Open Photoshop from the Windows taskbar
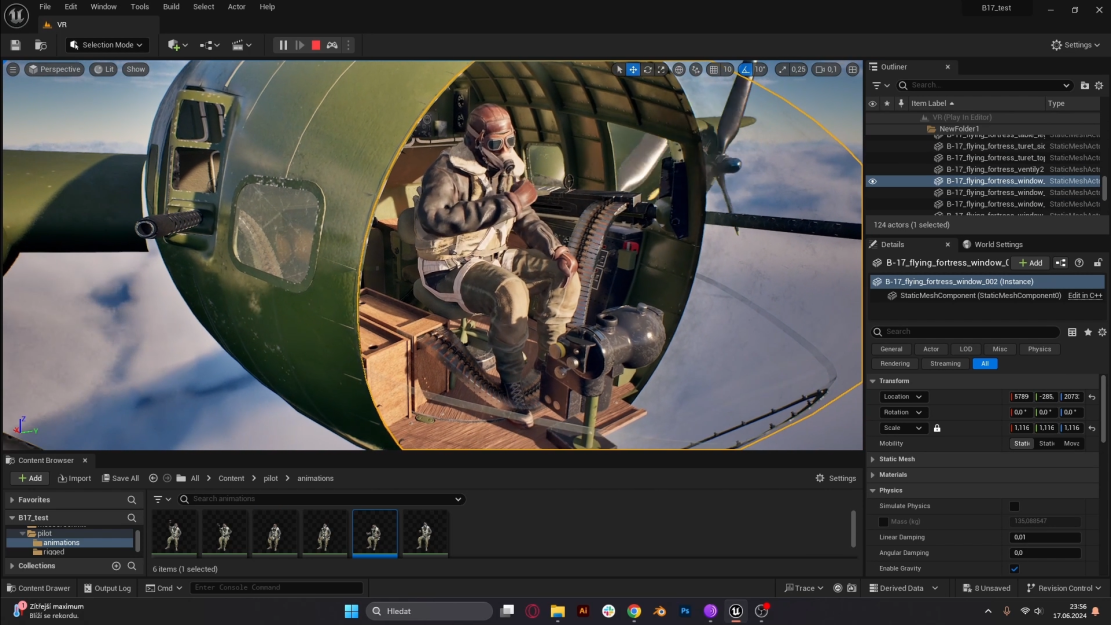The width and height of the screenshot is (1111, 625). (x=685, y=611)
